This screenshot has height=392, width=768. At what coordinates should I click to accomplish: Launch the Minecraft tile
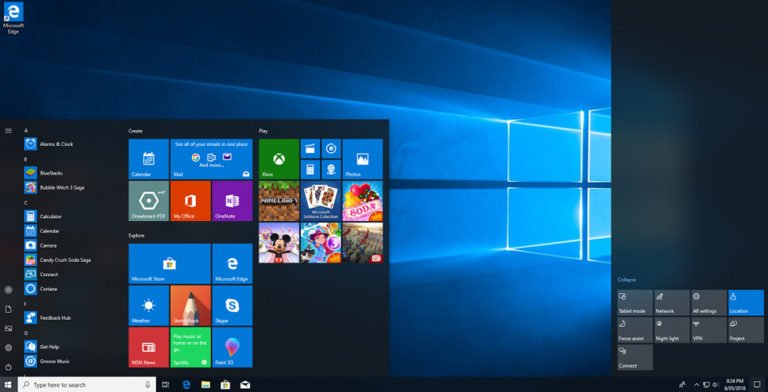click(x=279, y=201)
